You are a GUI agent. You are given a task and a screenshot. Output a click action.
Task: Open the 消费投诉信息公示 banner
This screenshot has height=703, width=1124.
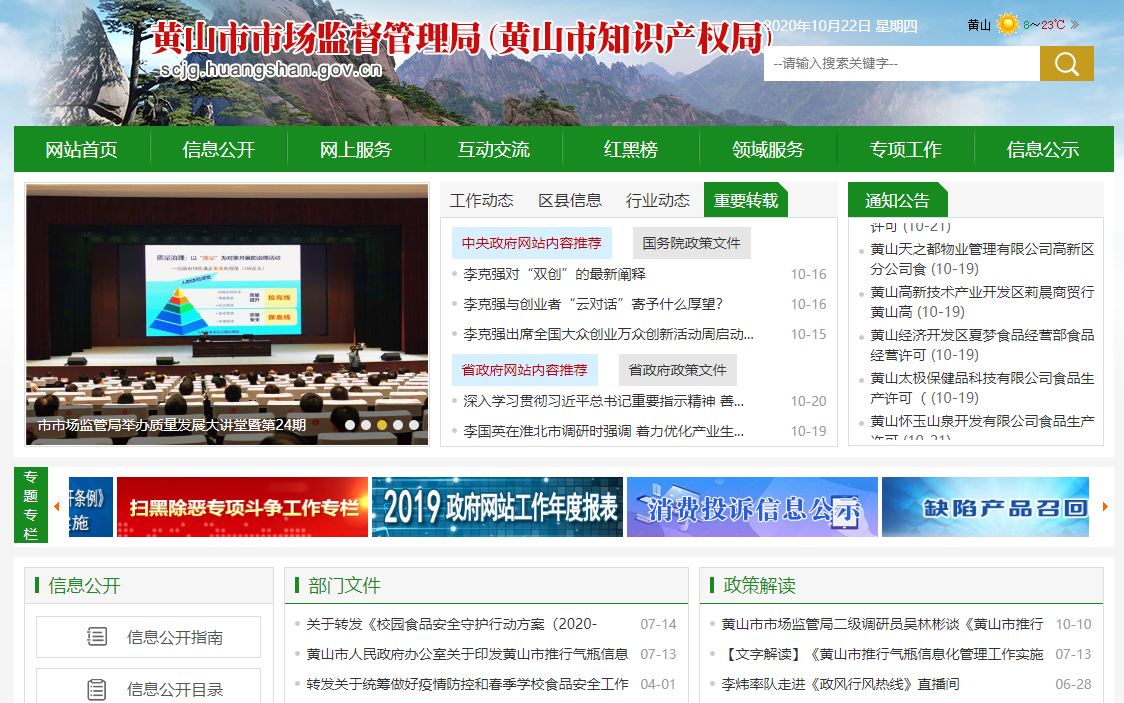coord(752,507)
